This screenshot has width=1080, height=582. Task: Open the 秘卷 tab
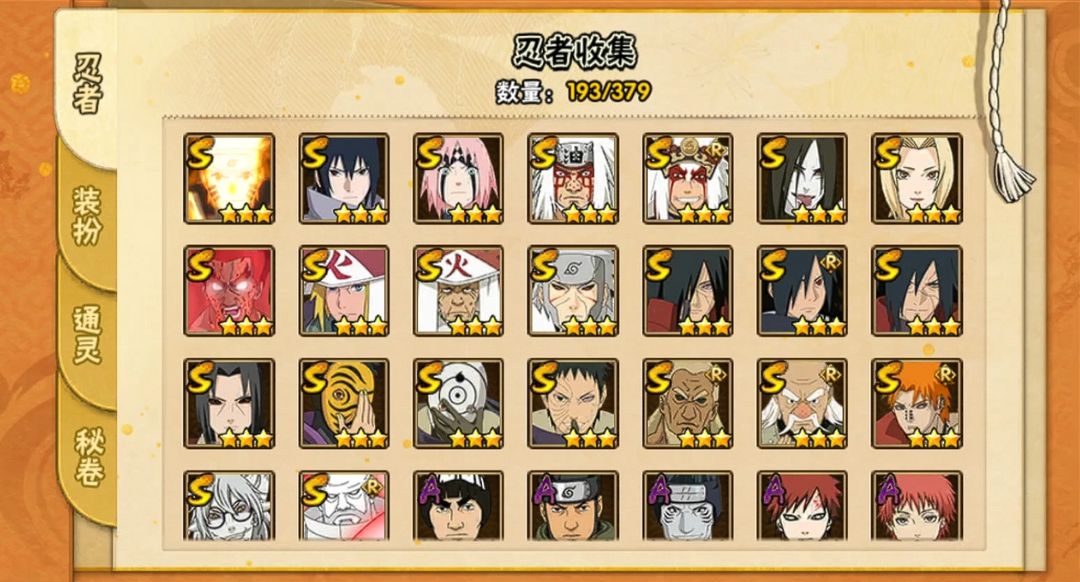tap(87, 457)
